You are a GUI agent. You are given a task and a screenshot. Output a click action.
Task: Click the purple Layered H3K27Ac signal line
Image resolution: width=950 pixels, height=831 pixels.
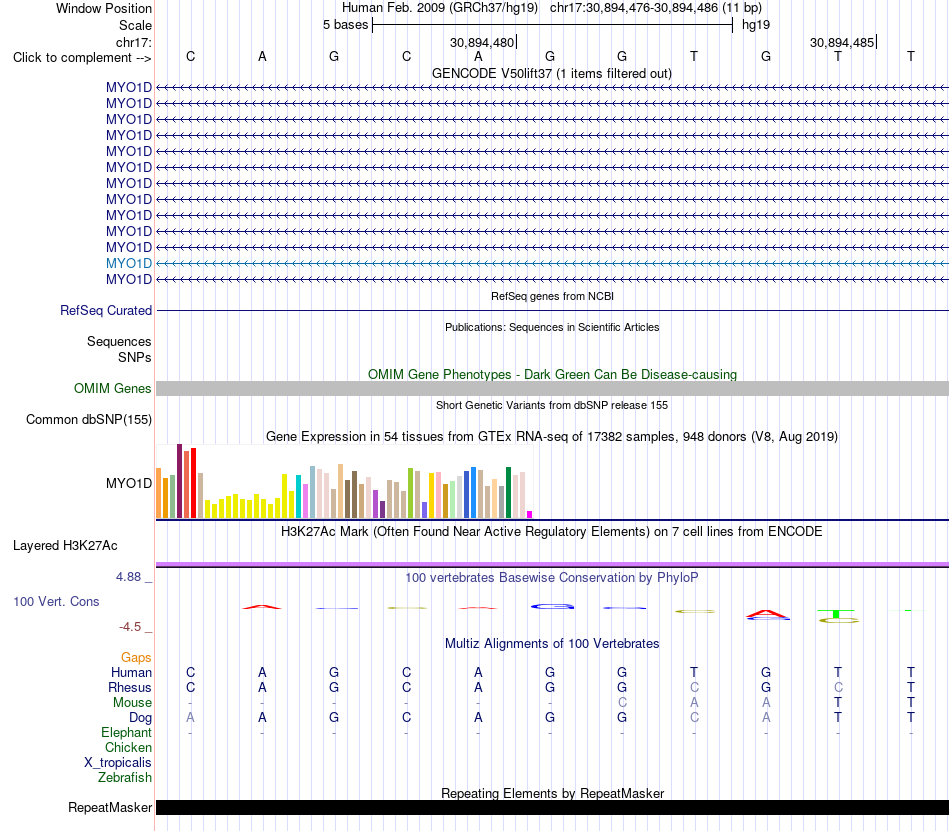coord(552,564)
